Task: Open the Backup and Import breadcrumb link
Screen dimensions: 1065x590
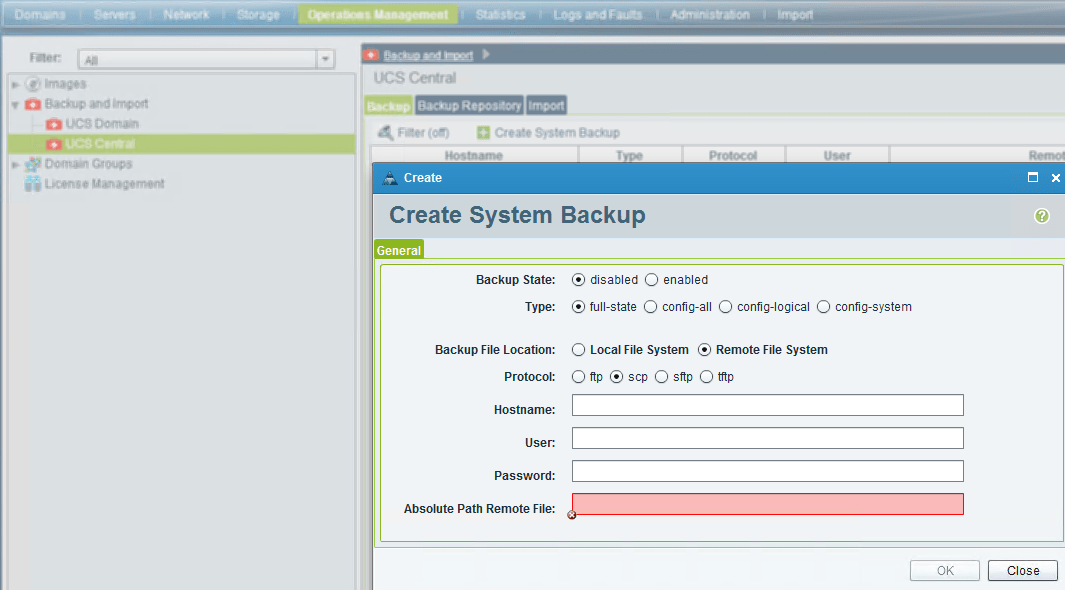Action: click(428, 55)
